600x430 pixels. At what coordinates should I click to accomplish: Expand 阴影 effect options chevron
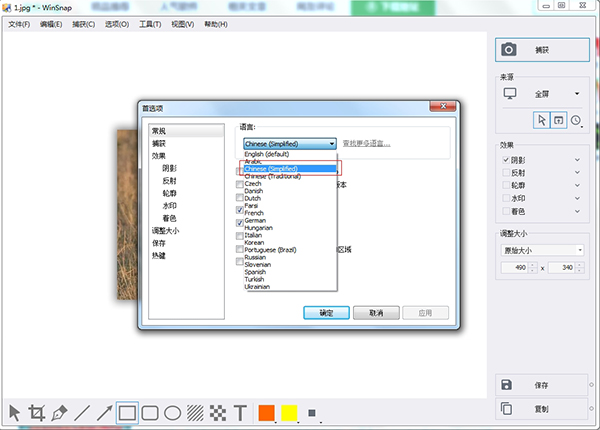577,160
